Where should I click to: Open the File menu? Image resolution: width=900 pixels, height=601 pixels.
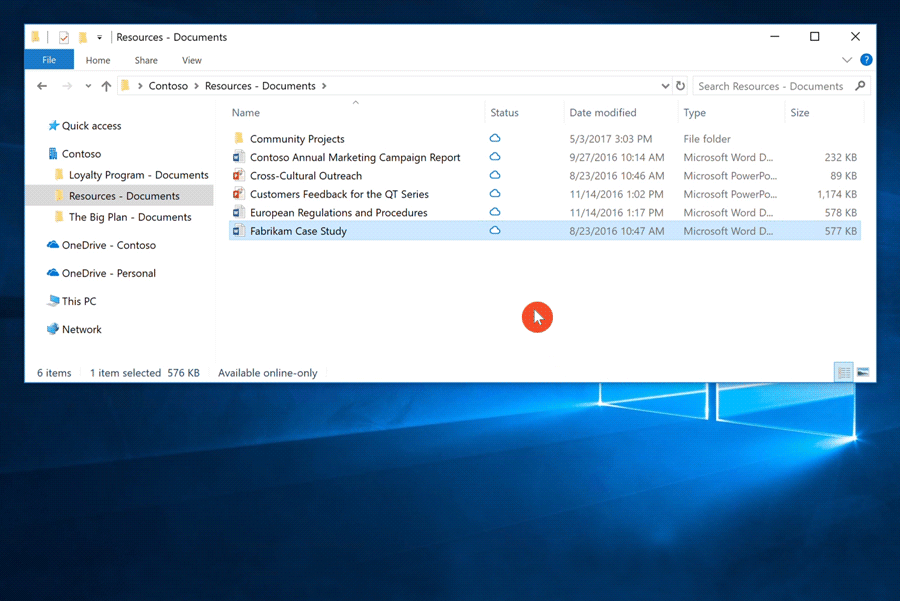tap(48, 60)
